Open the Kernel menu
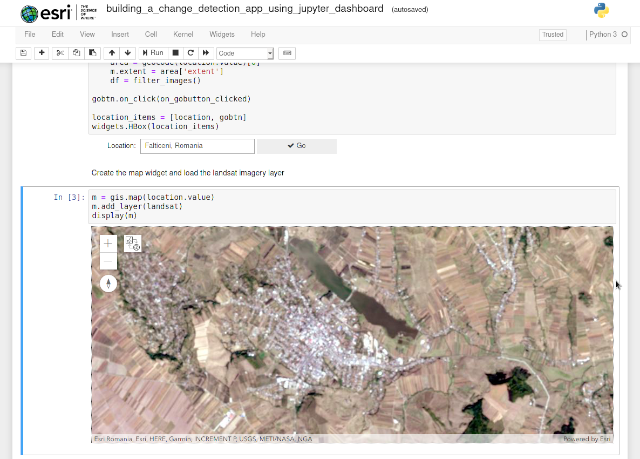 pyautogui.click(x=183, y=35)
